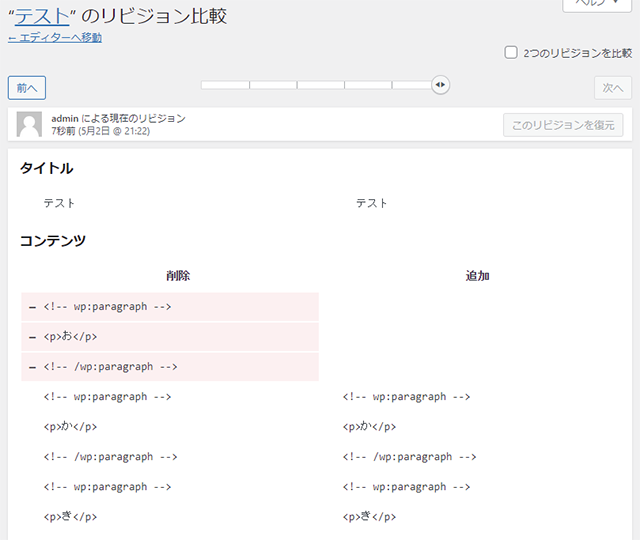Click removed line "<p>お</p>"

(x=170, y=337)
